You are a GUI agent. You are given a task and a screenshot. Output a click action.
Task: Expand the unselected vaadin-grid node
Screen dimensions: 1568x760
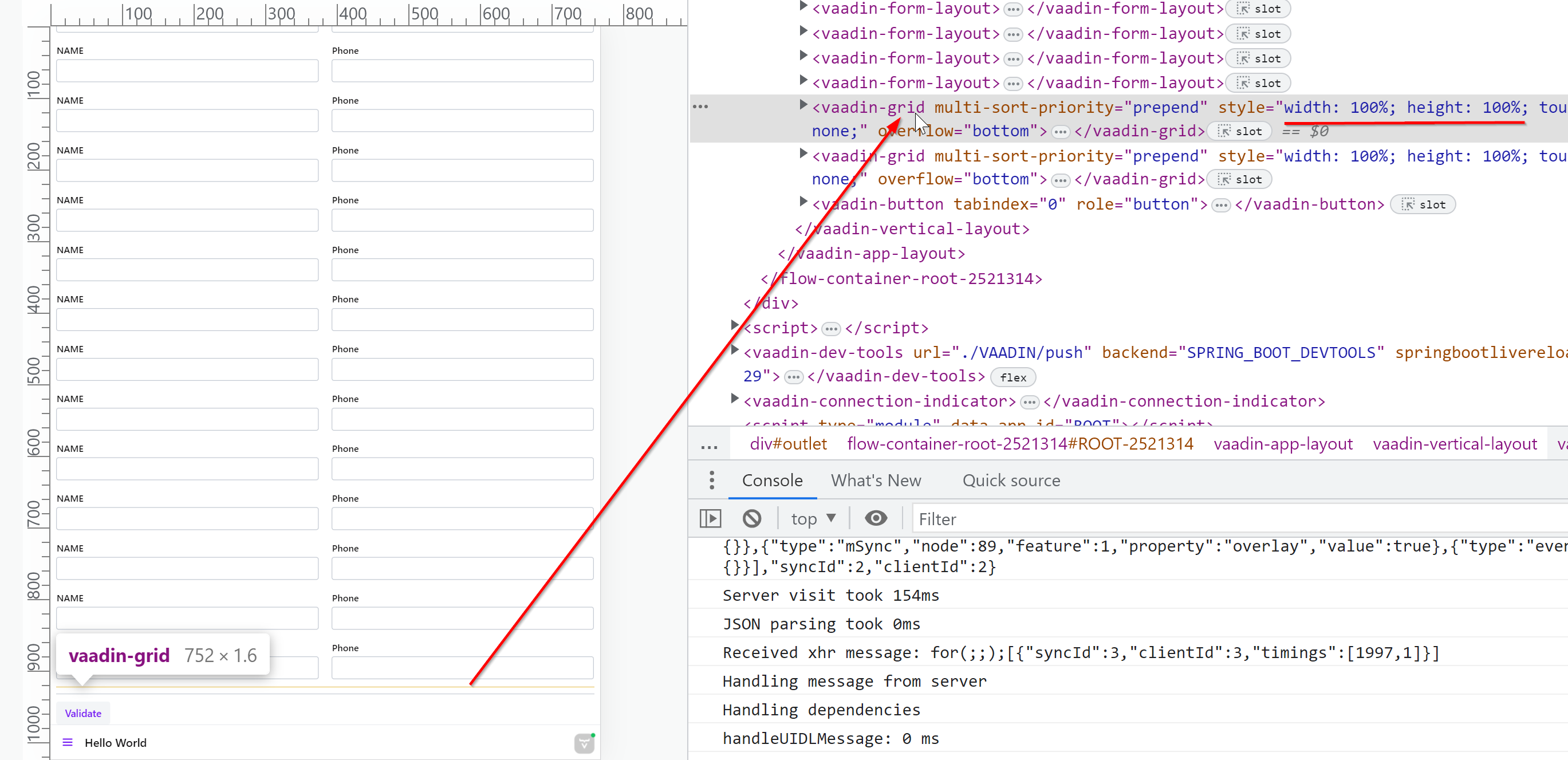[x=803, y=154]
